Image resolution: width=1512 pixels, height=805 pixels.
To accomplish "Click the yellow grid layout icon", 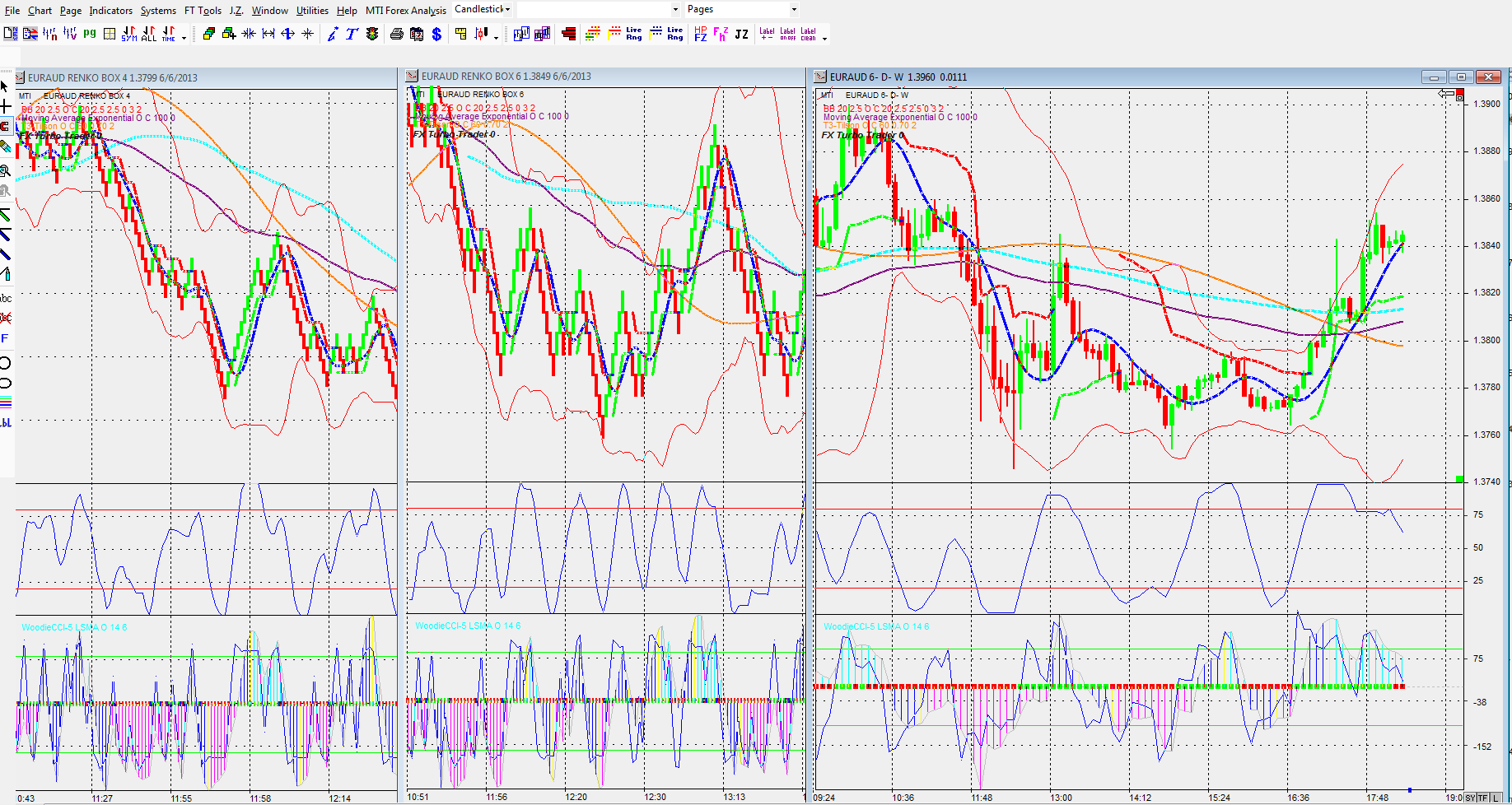I will click(110, 34).
